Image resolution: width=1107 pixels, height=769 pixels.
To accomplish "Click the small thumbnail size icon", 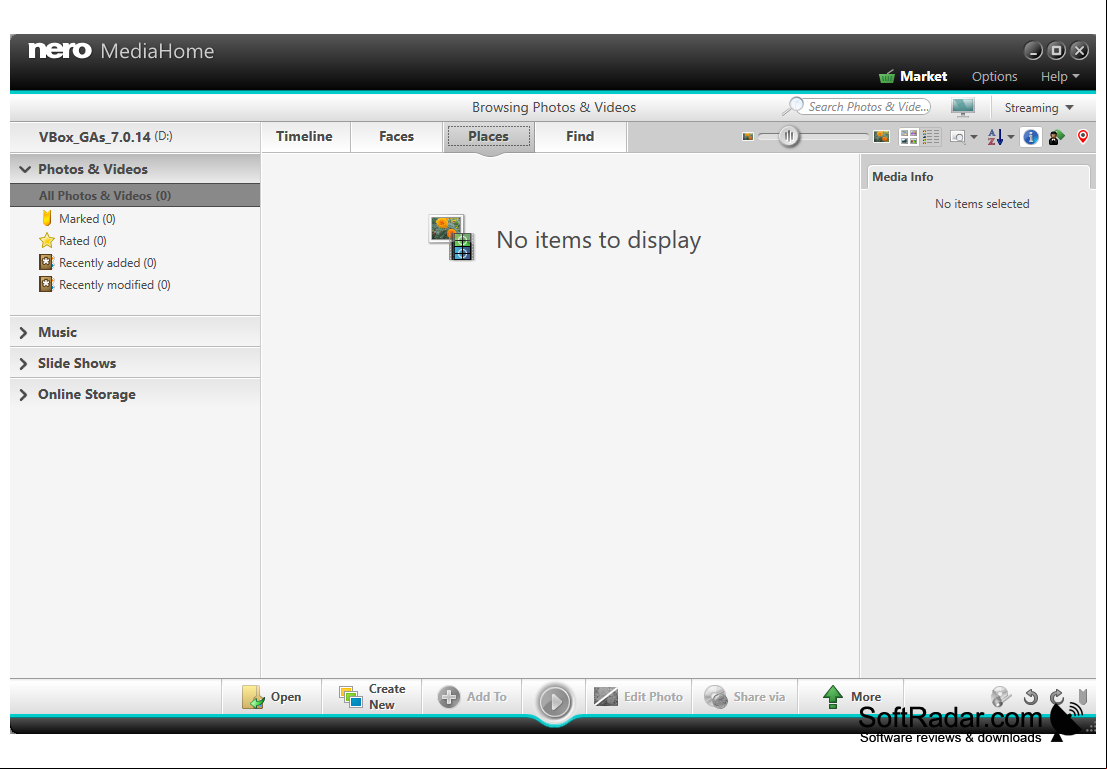I will pos(748,136).
